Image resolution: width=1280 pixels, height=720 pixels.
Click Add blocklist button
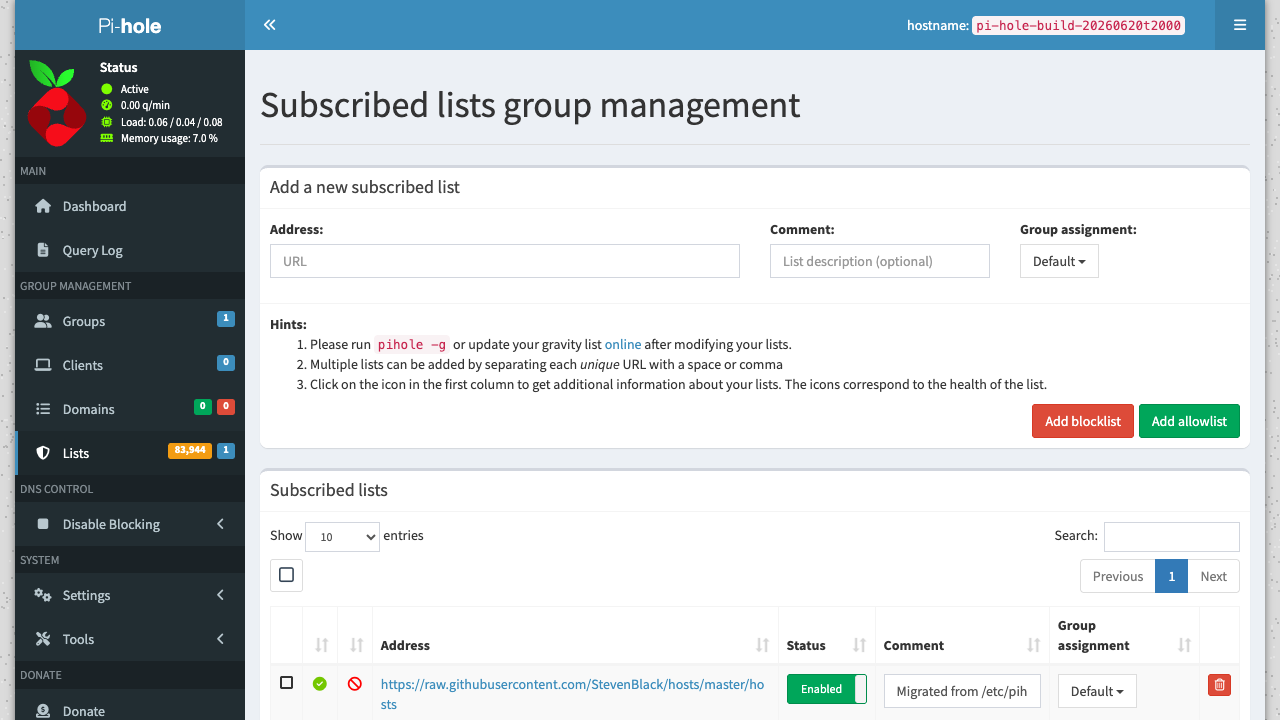(1083, 421)
